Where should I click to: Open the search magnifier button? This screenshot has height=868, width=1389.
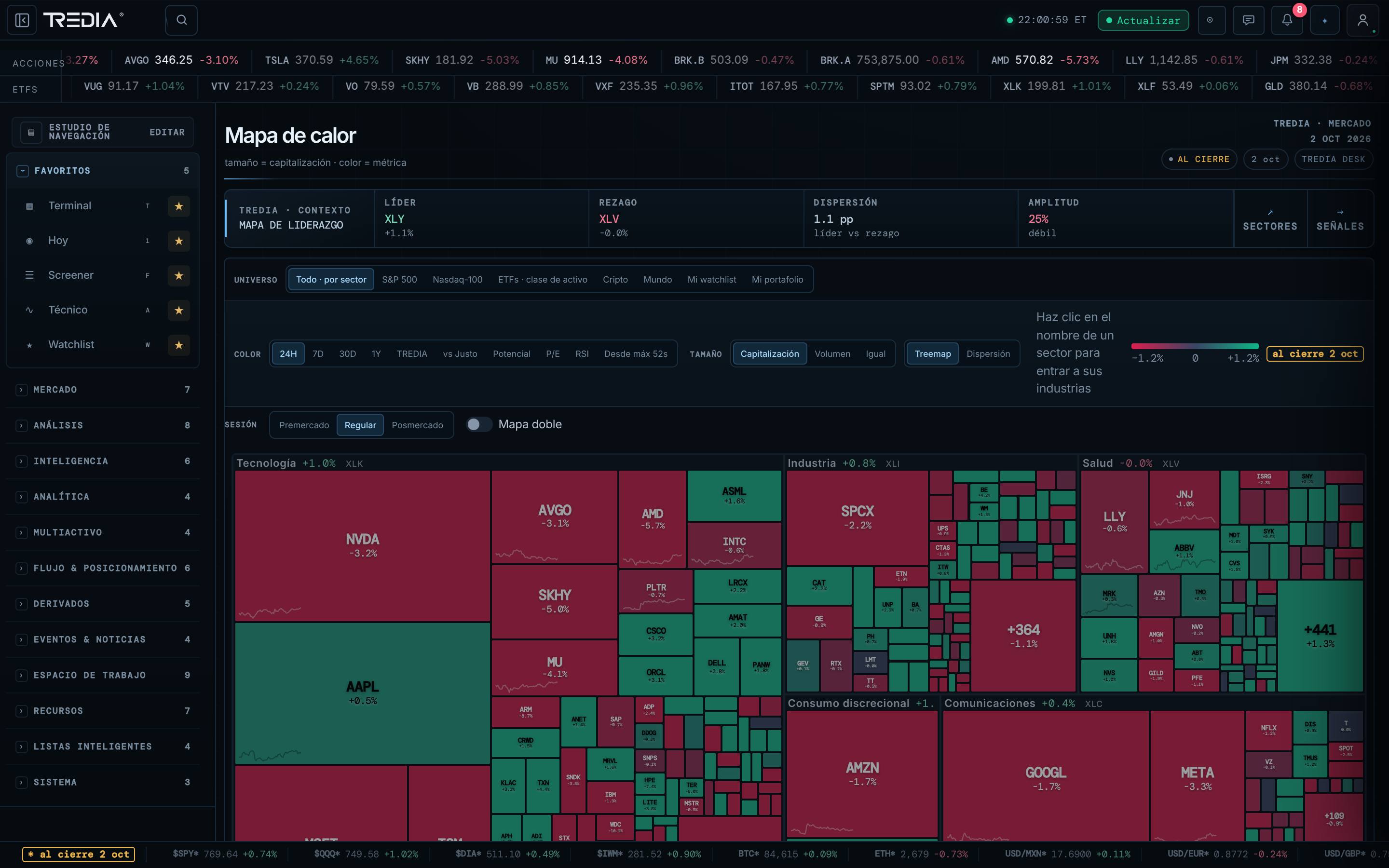181,20
